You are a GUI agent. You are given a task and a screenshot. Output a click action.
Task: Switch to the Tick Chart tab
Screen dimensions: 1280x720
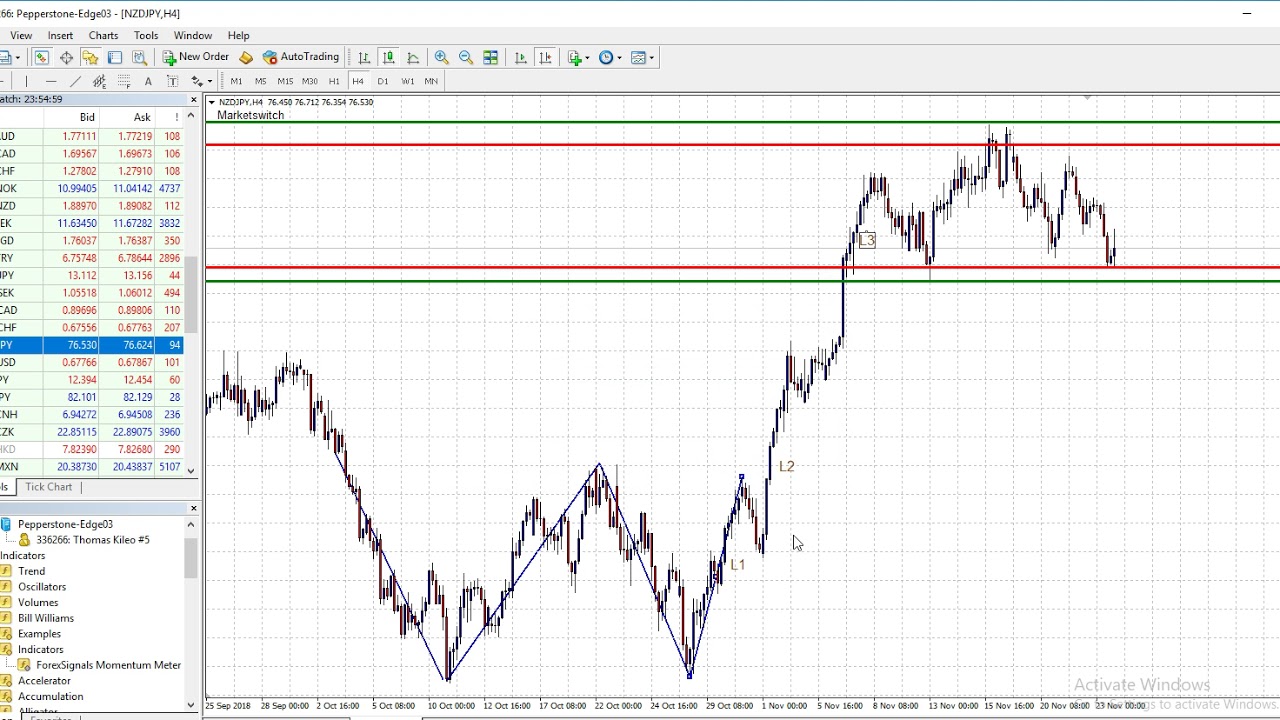pos(48,487)
